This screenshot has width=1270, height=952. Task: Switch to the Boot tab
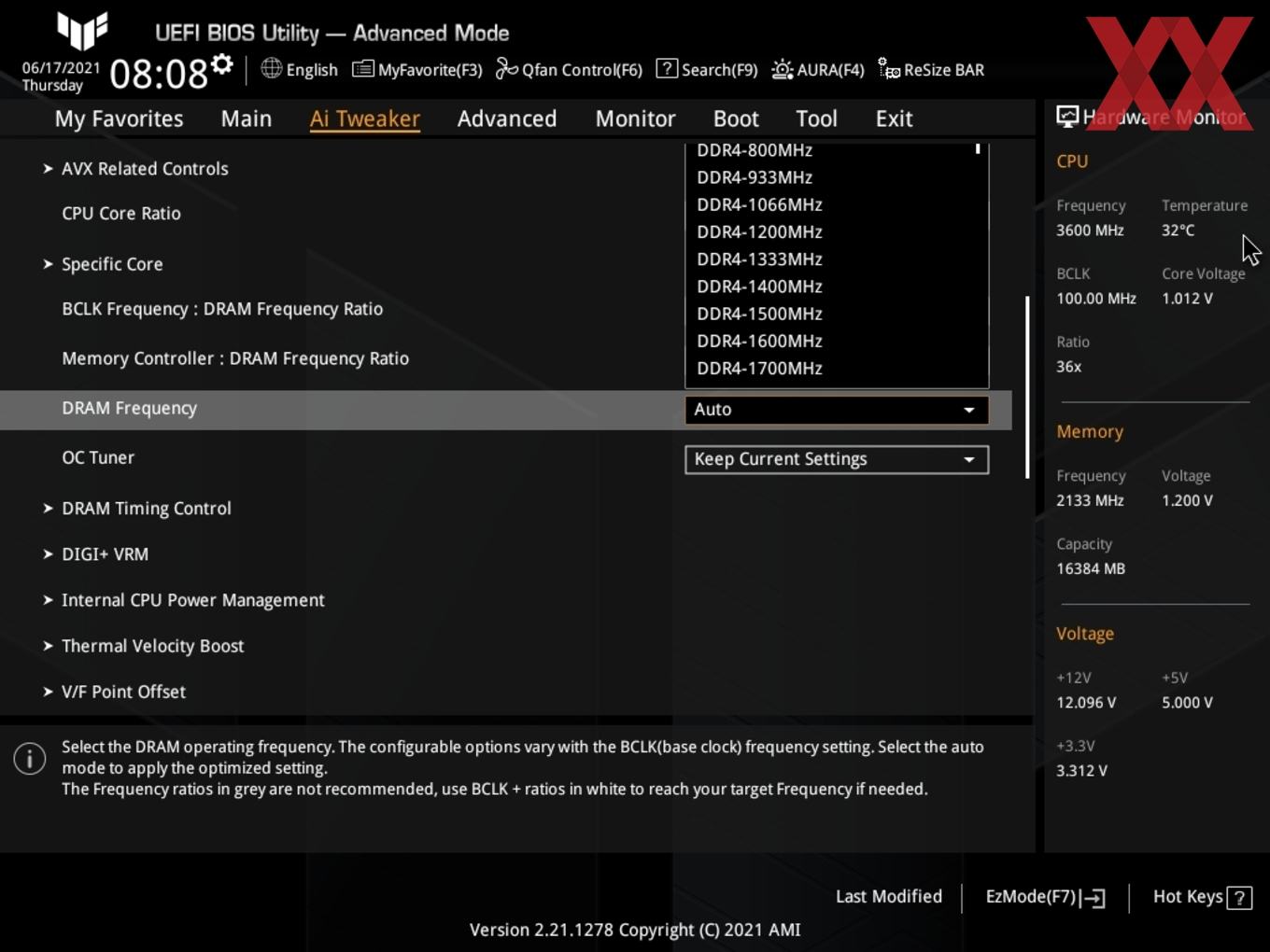pyautogui.click(x=736, y=119)
